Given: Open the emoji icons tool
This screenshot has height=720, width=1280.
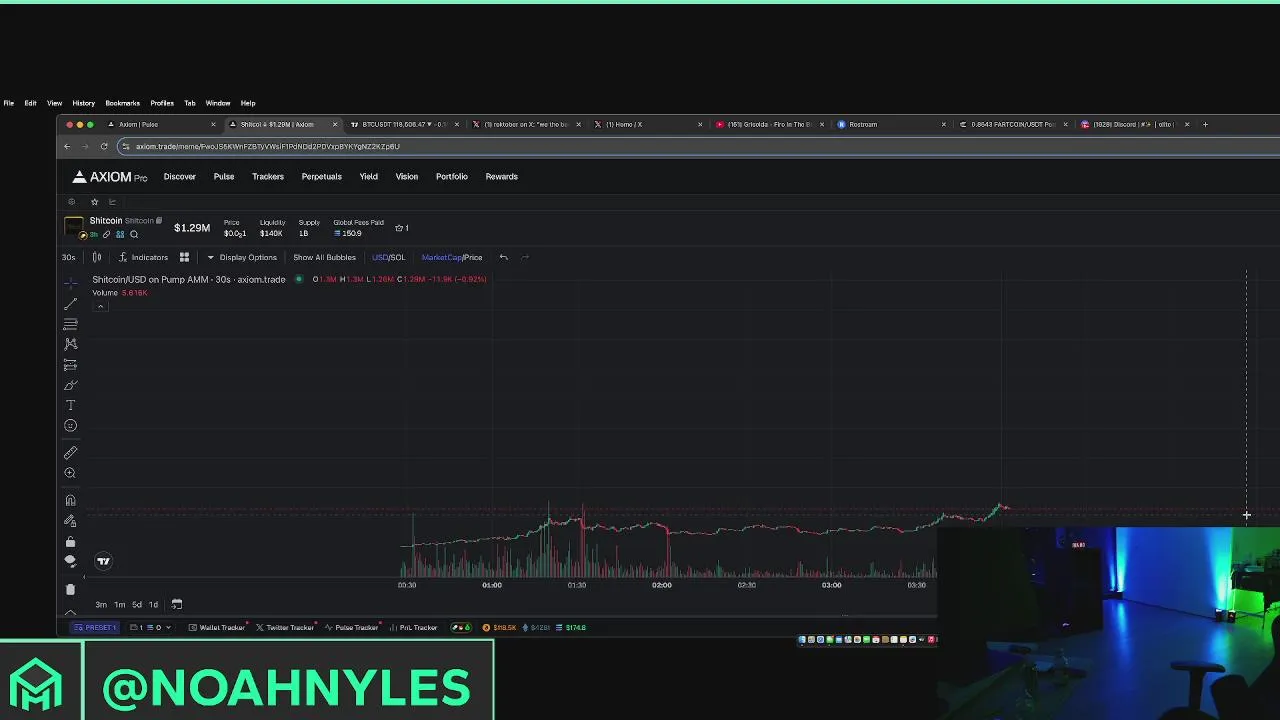Looking at the screenshot, I should pos(70,426).
